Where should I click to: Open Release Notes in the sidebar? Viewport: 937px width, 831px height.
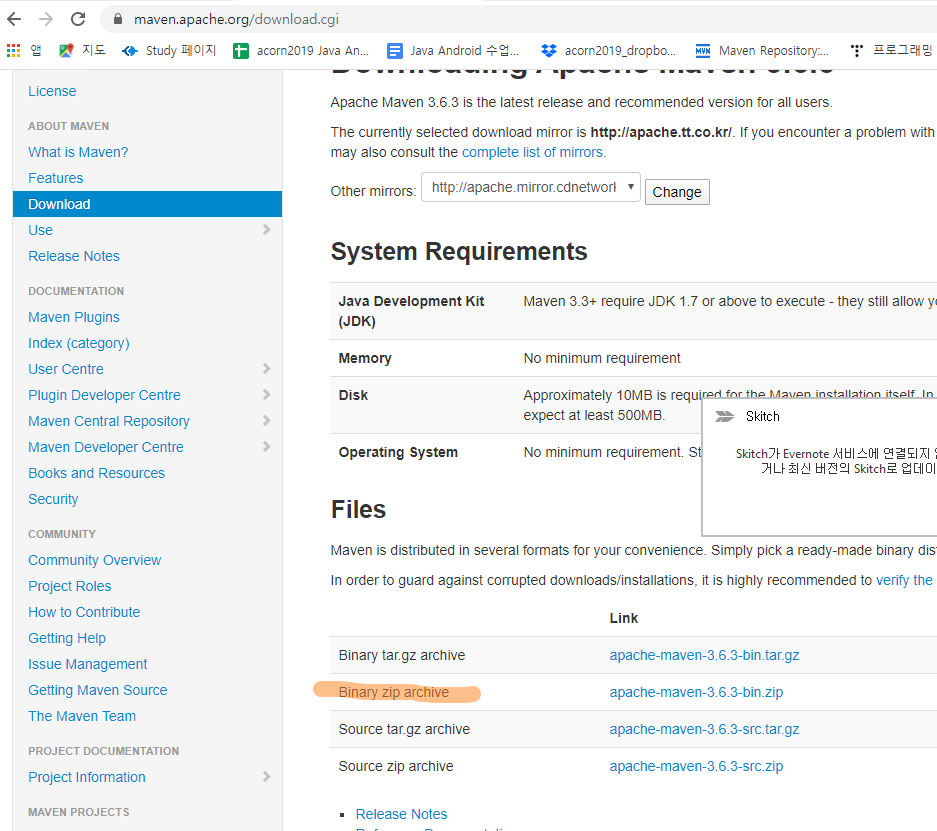(74, 256)
